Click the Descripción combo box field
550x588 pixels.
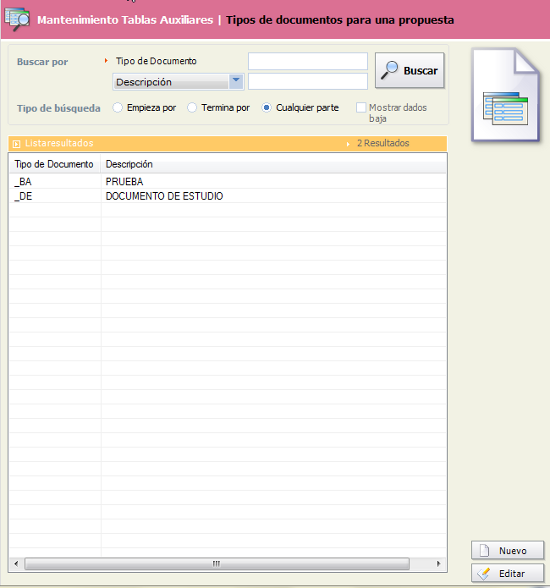point(178,82)
